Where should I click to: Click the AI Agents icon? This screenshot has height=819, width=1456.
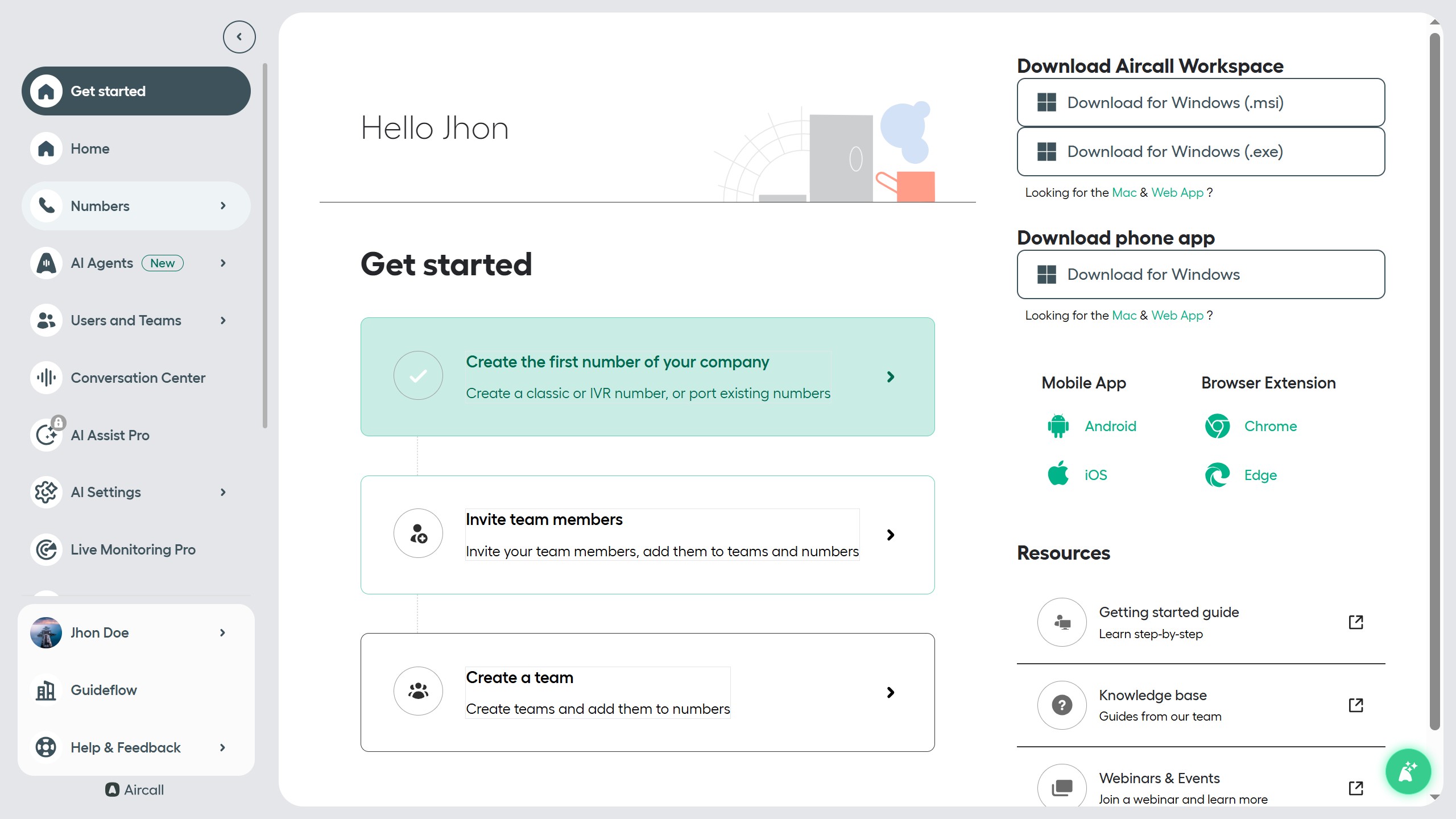46,263
